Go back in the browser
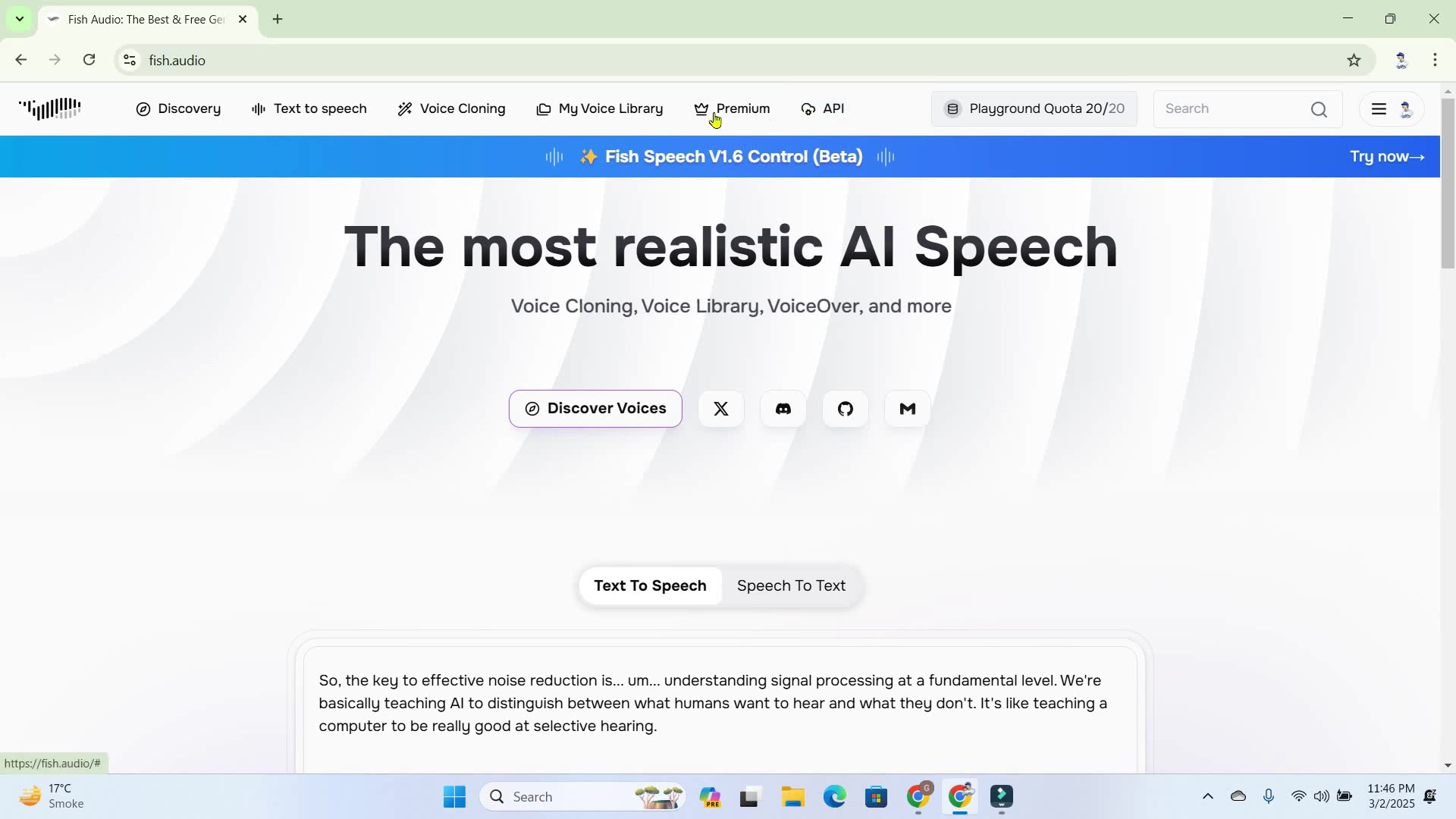This screenshot has width=1456, height=819. pyautogui.click(x=21, y=60)
